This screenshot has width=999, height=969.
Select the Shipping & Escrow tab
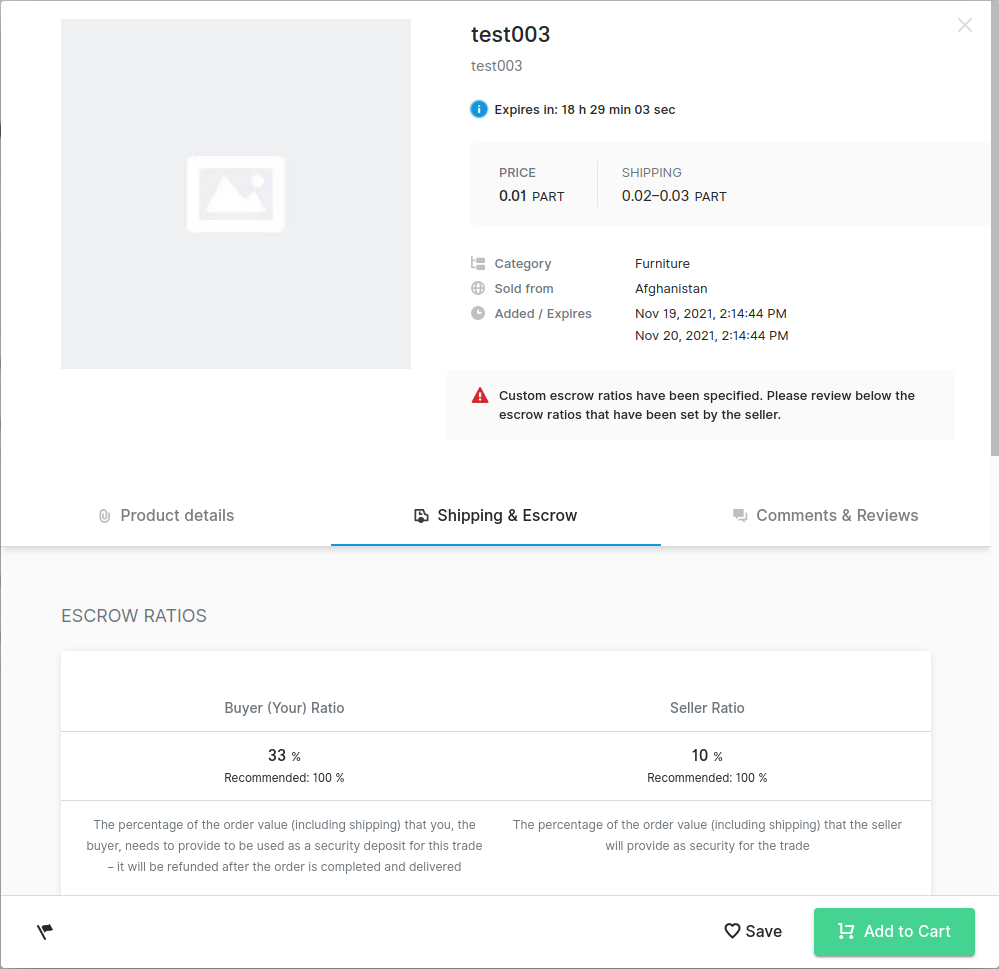click(496, 515)
